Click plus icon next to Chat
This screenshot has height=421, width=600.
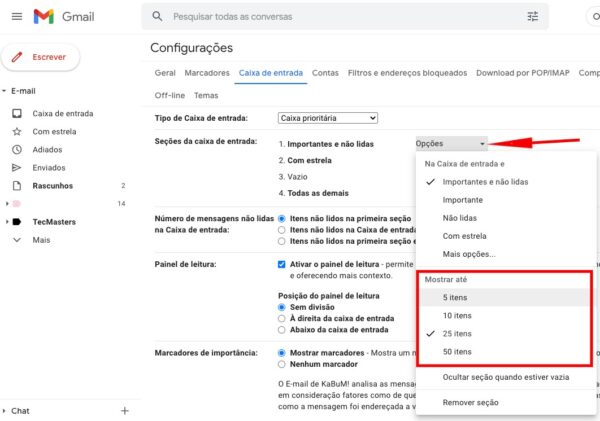pyautogui.click(x=125, y=410)
